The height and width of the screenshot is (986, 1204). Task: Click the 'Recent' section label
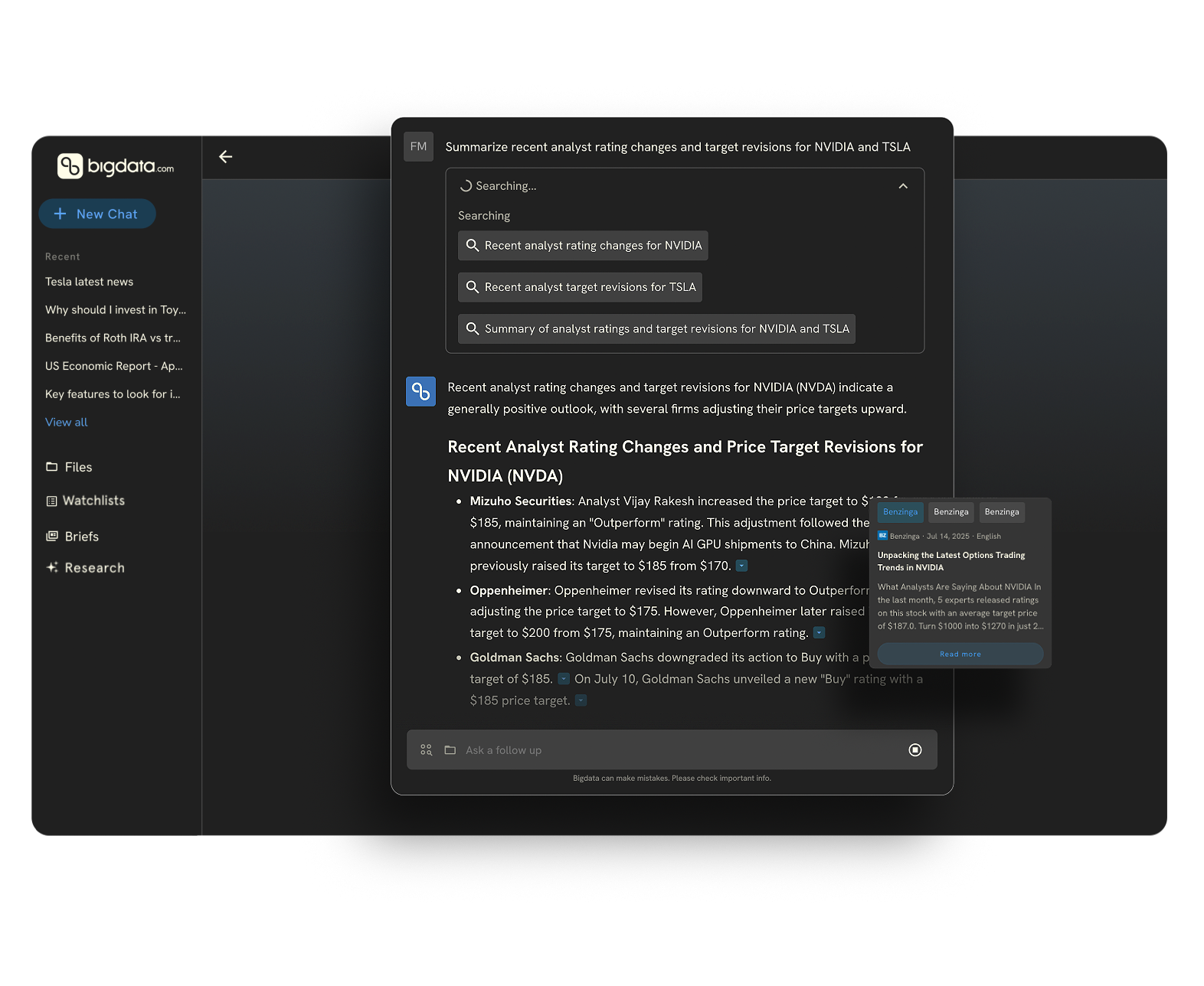tap(63, 257)
